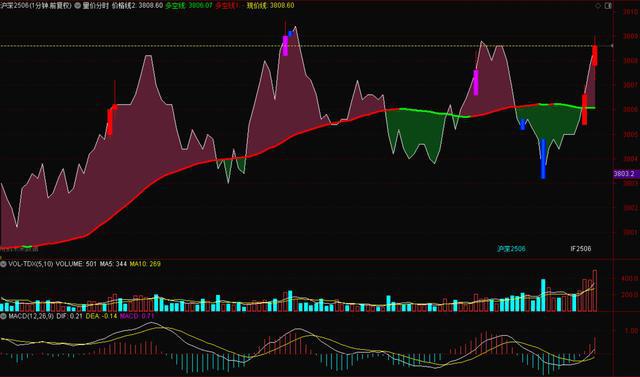Click the round icon beside 量价分时 indicator
This screenshot has height=377, width=640.
77,6
